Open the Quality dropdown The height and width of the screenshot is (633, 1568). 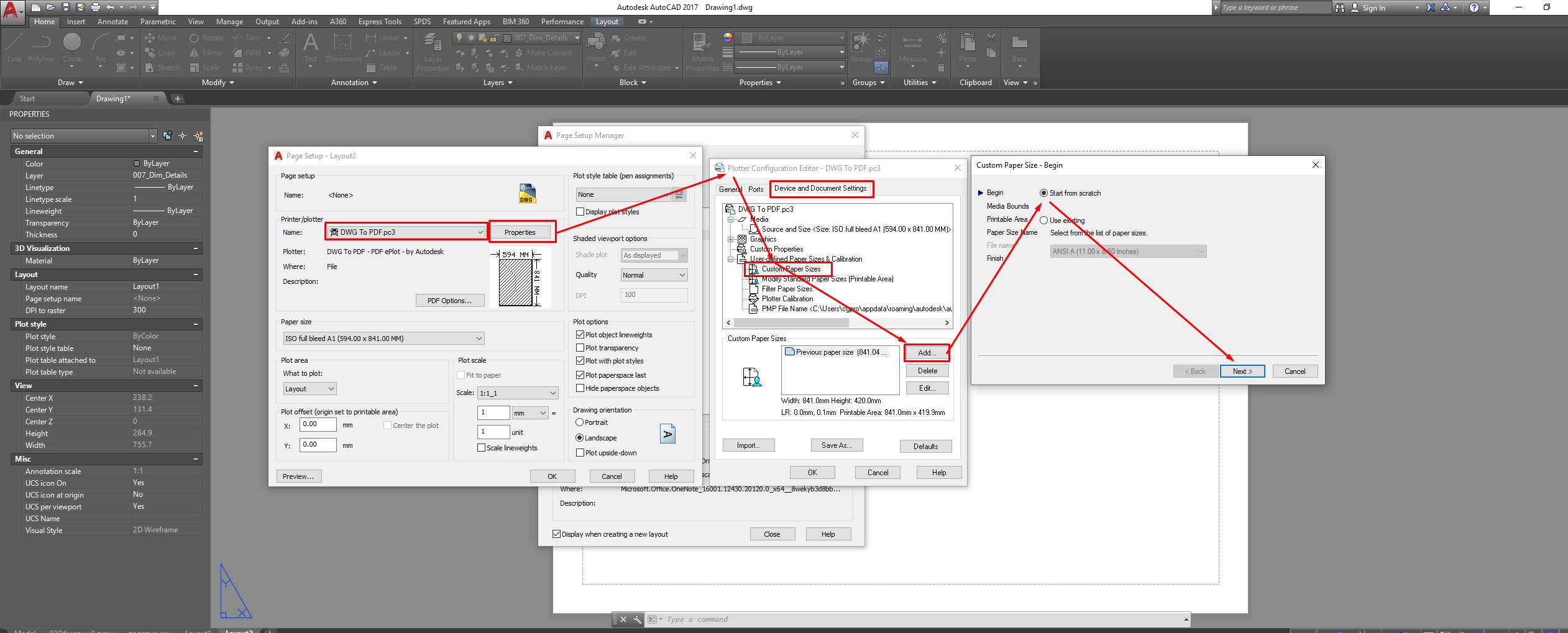pos(654,275)
